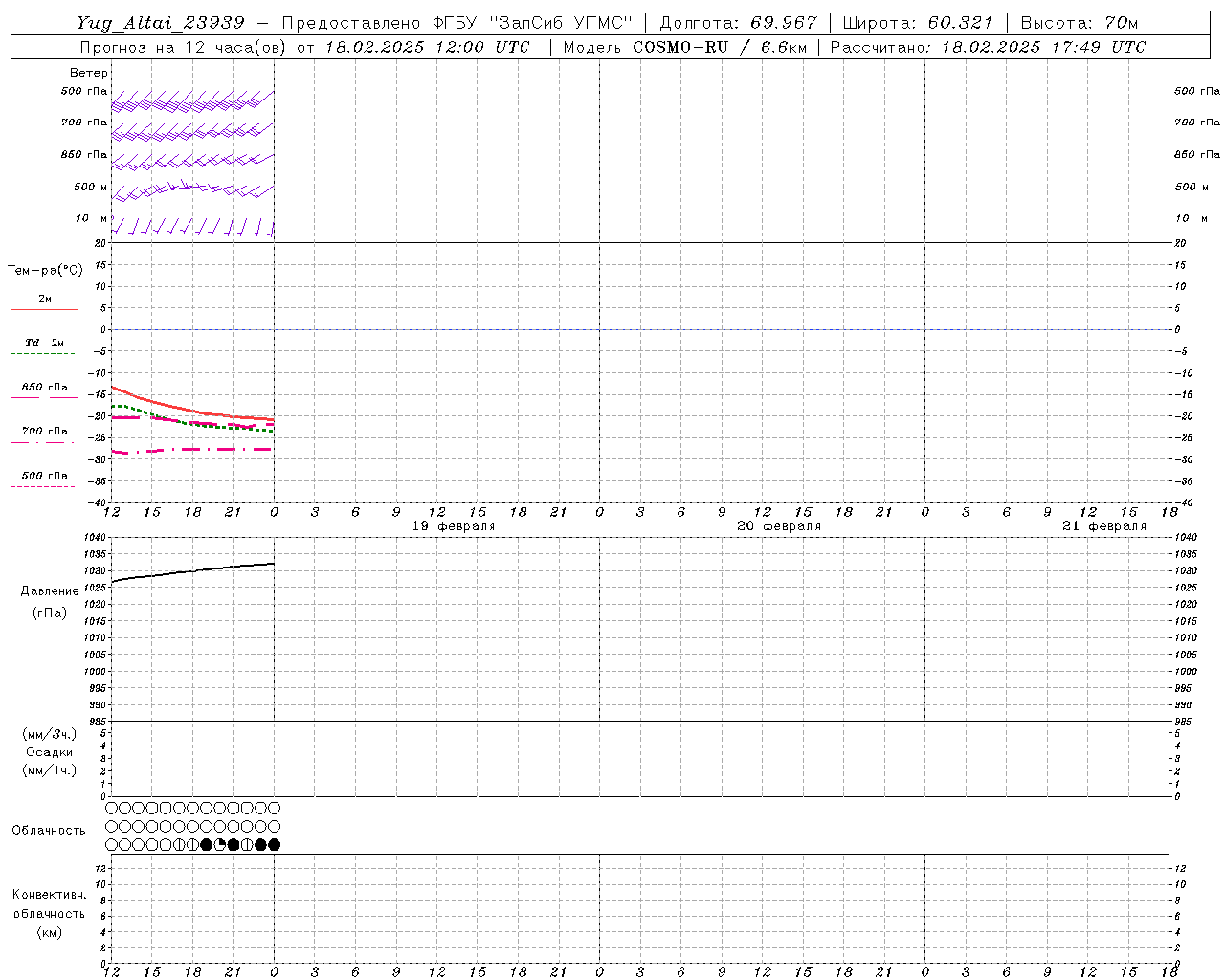Click the 'Облачность' cloud cover label

[49, 831]
